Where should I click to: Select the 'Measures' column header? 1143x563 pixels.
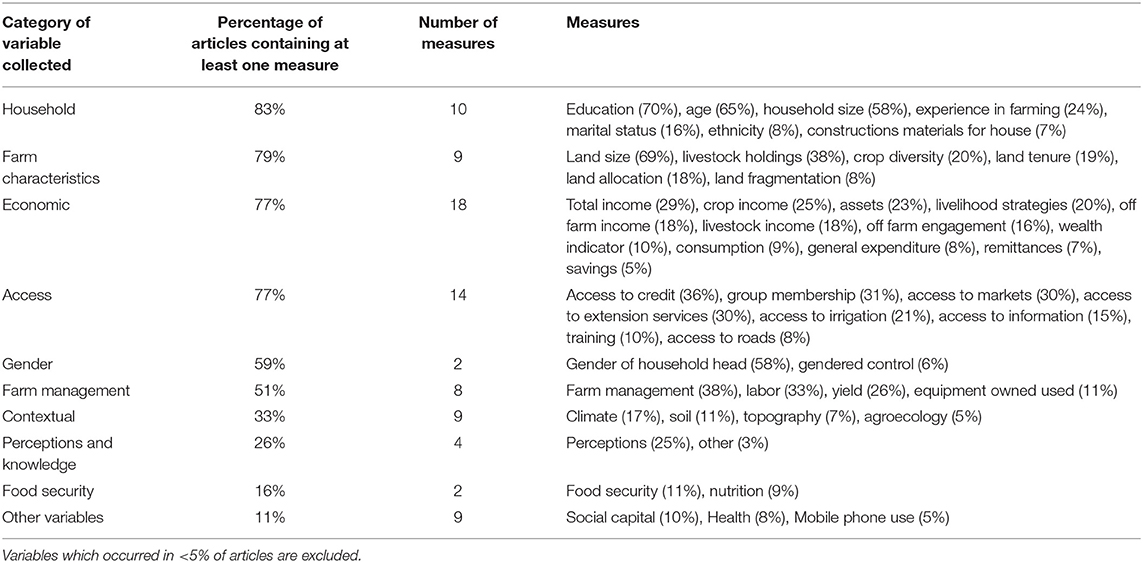click(x=599, y=20)
